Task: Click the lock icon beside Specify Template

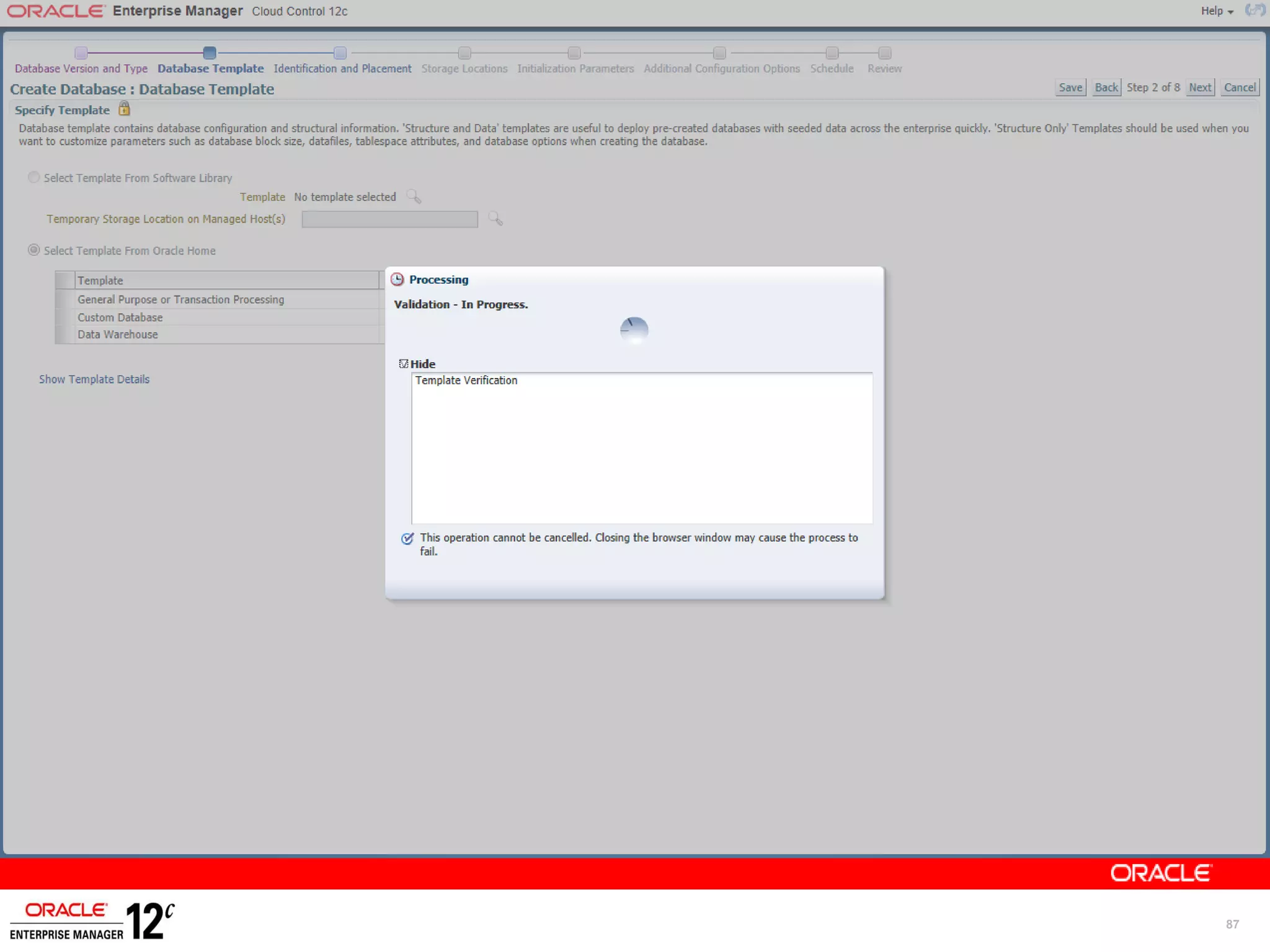Action: point(124,109)
